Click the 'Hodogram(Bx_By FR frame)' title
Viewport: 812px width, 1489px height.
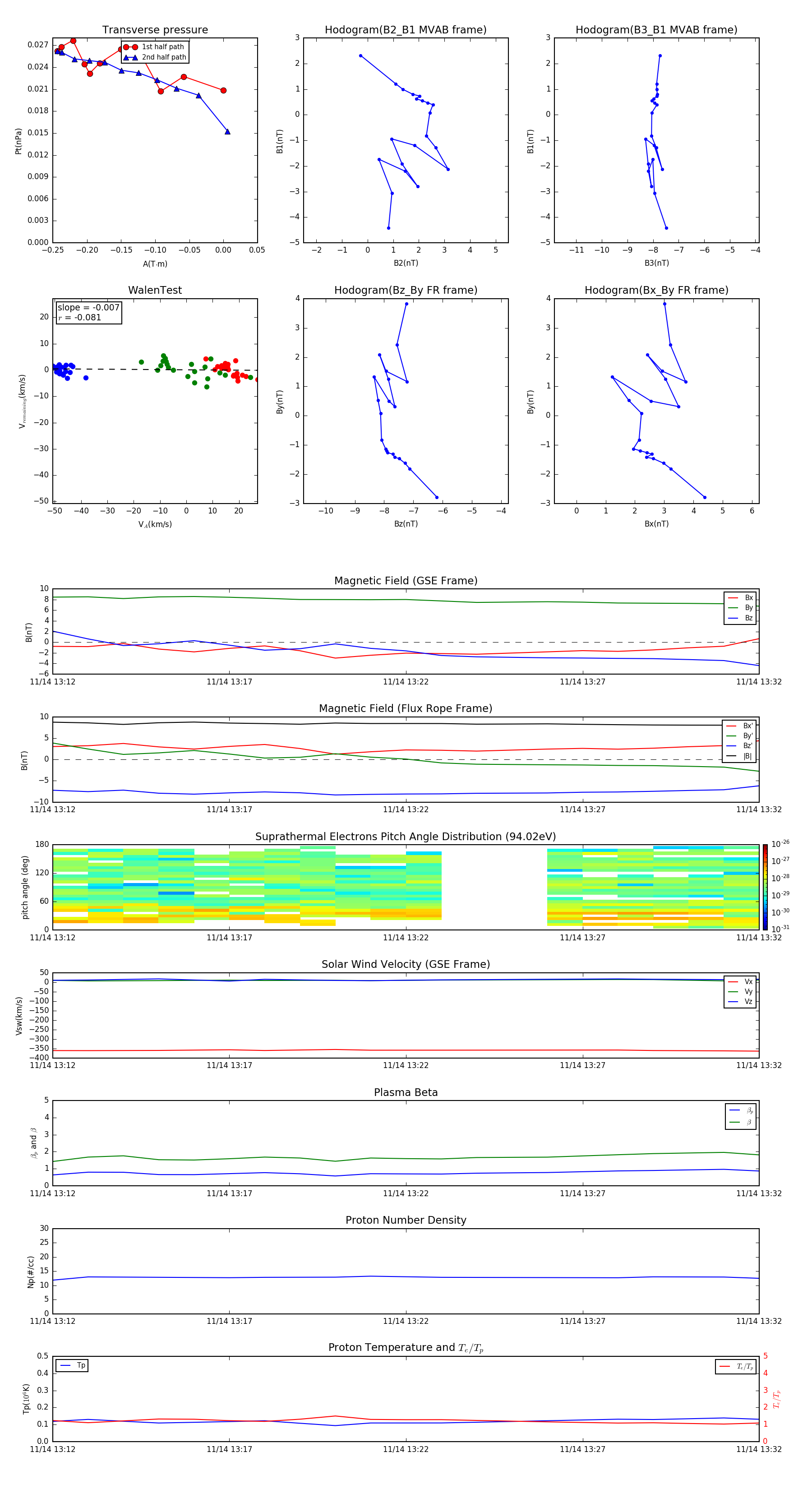(656, 290)
